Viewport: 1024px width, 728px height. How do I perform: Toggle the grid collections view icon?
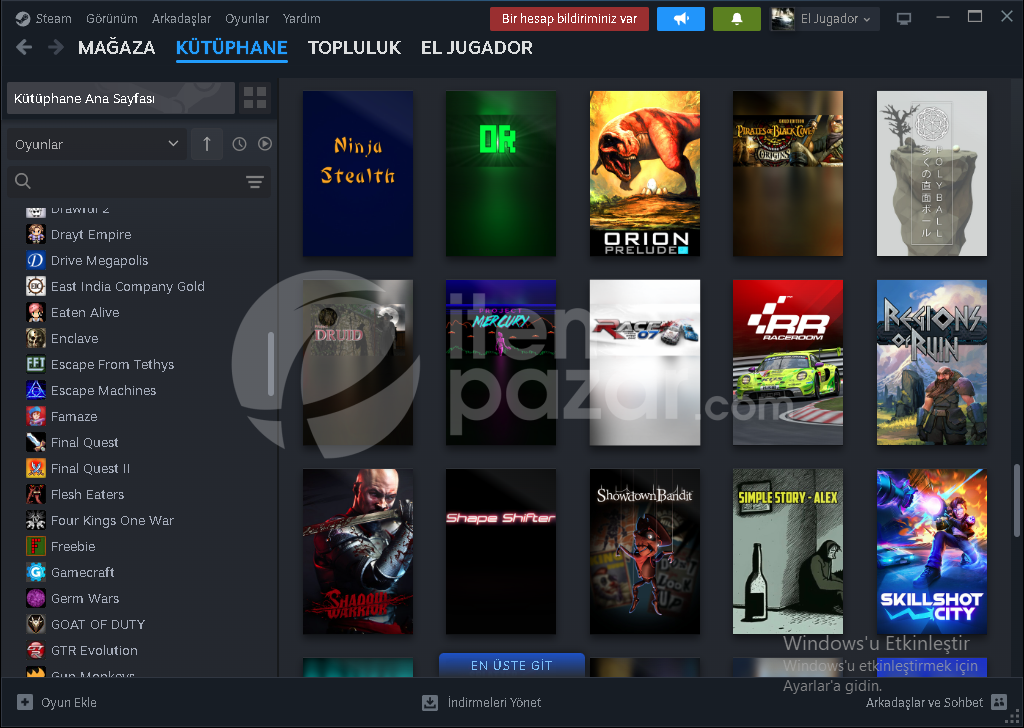(255, 98)
